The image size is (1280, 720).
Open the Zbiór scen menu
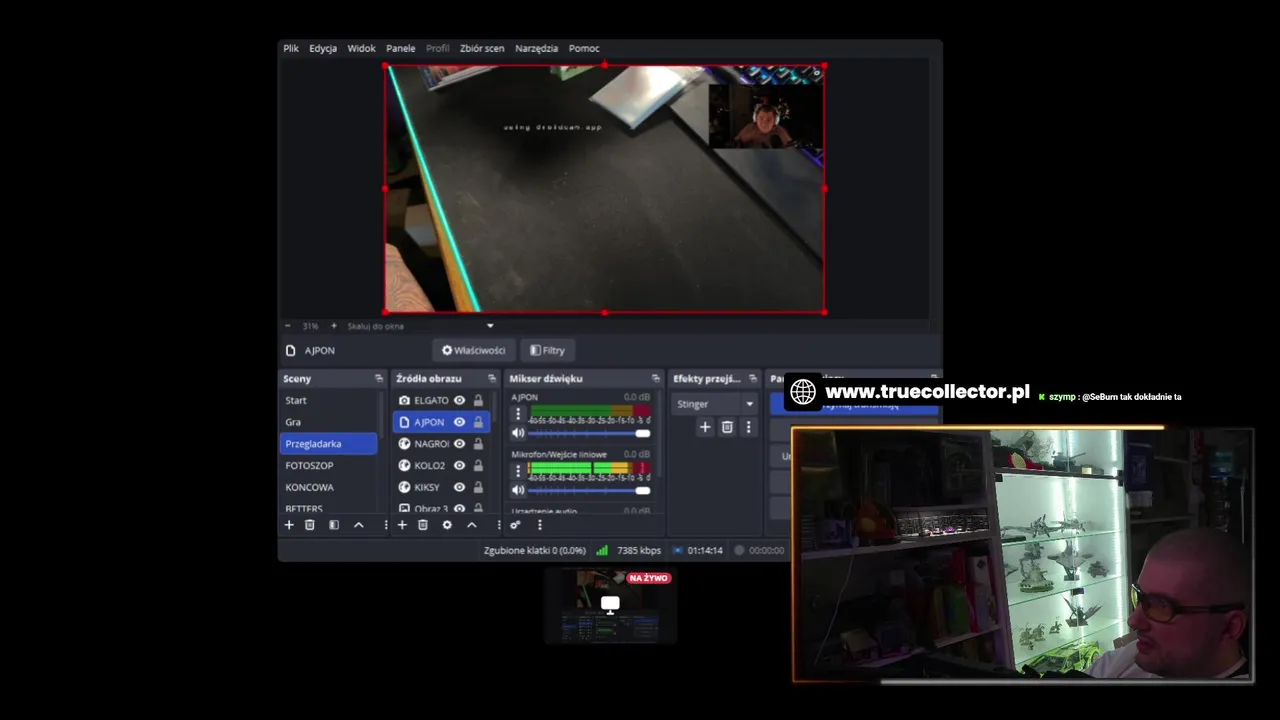(x=482, y=48)
